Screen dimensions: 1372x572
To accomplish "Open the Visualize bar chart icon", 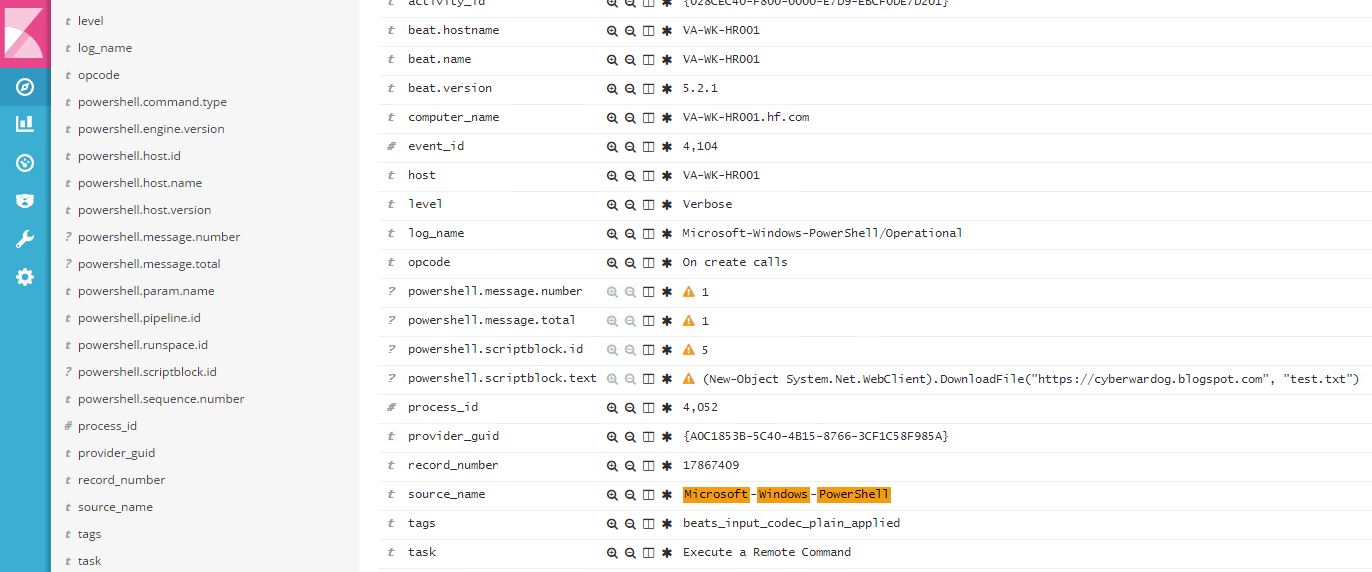I will (25, 124).
